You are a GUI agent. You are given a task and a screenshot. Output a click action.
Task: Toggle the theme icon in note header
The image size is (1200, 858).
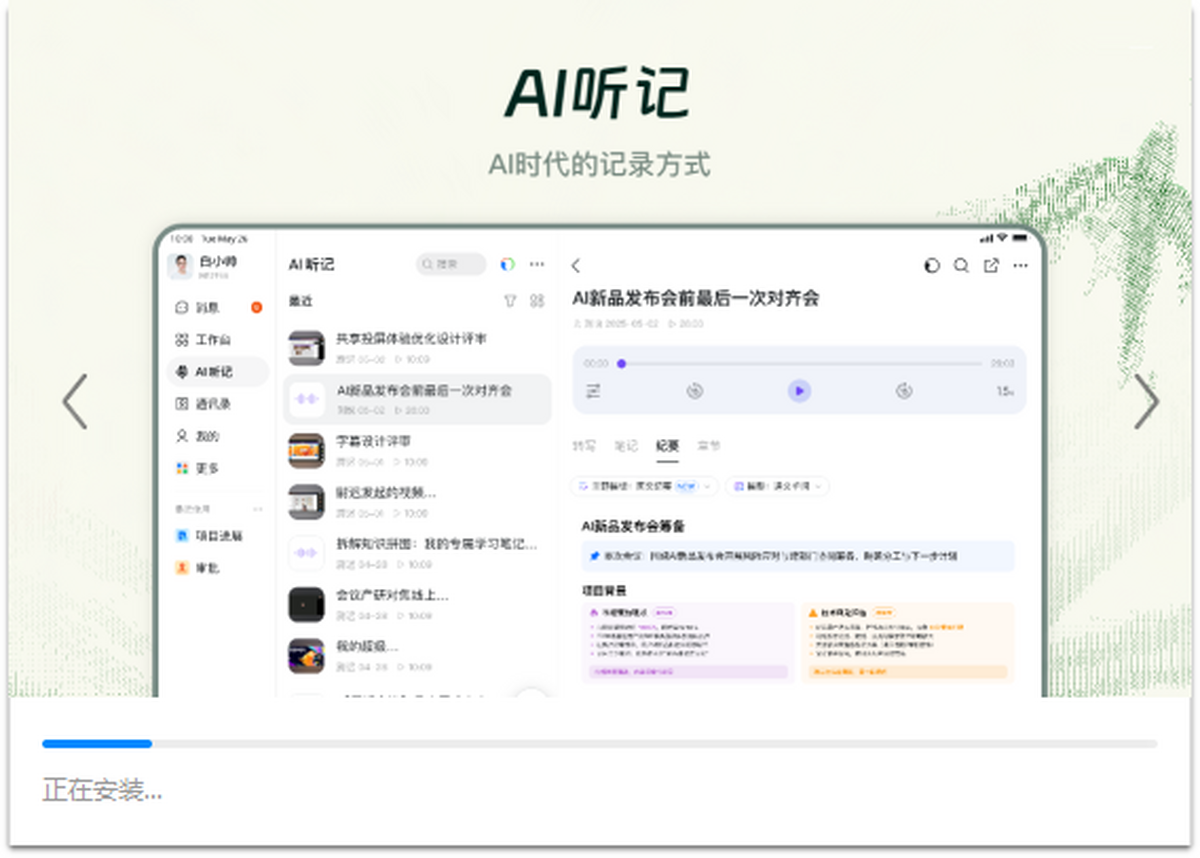tap(932, 266)
